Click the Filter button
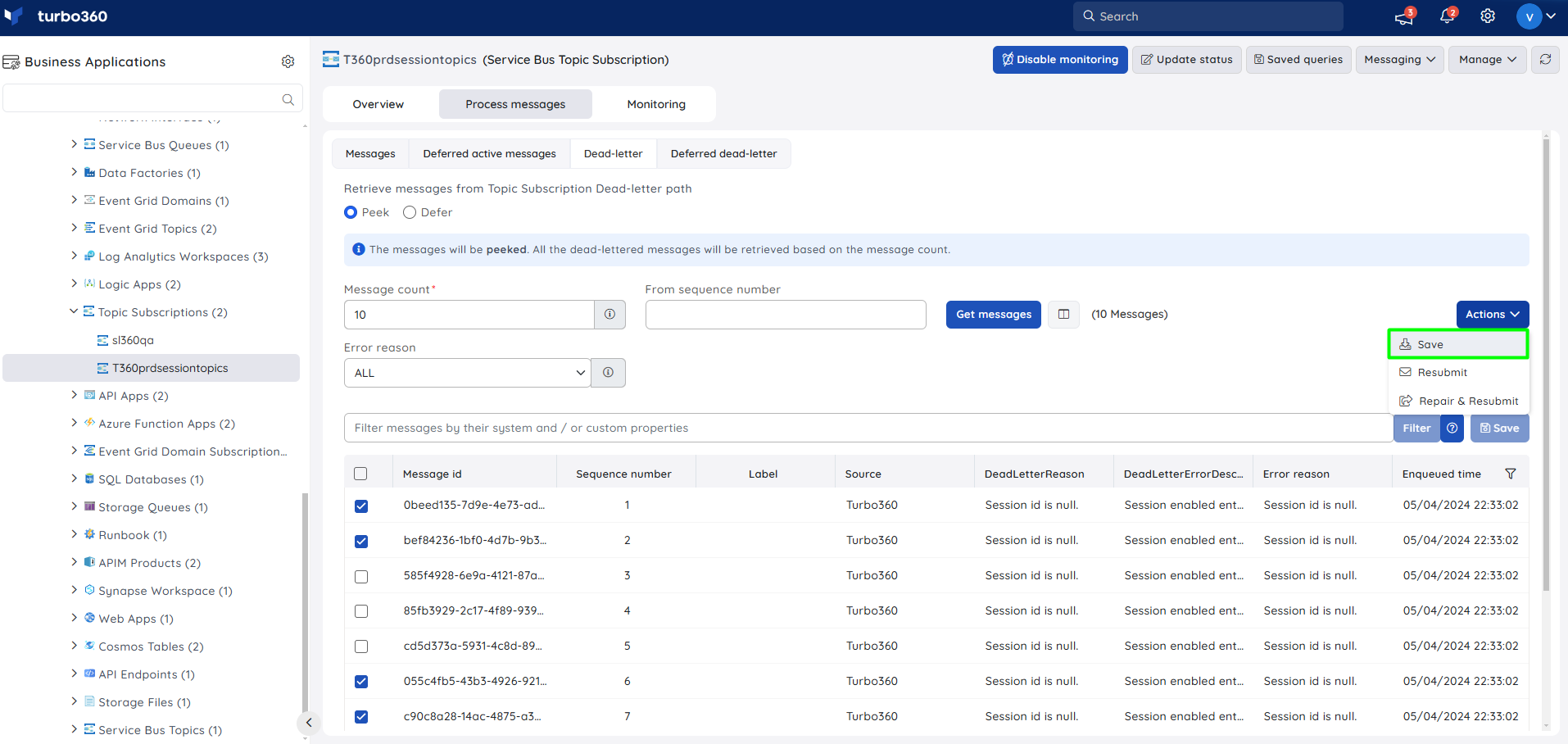1568x744 pixels. click(1416, 429)
